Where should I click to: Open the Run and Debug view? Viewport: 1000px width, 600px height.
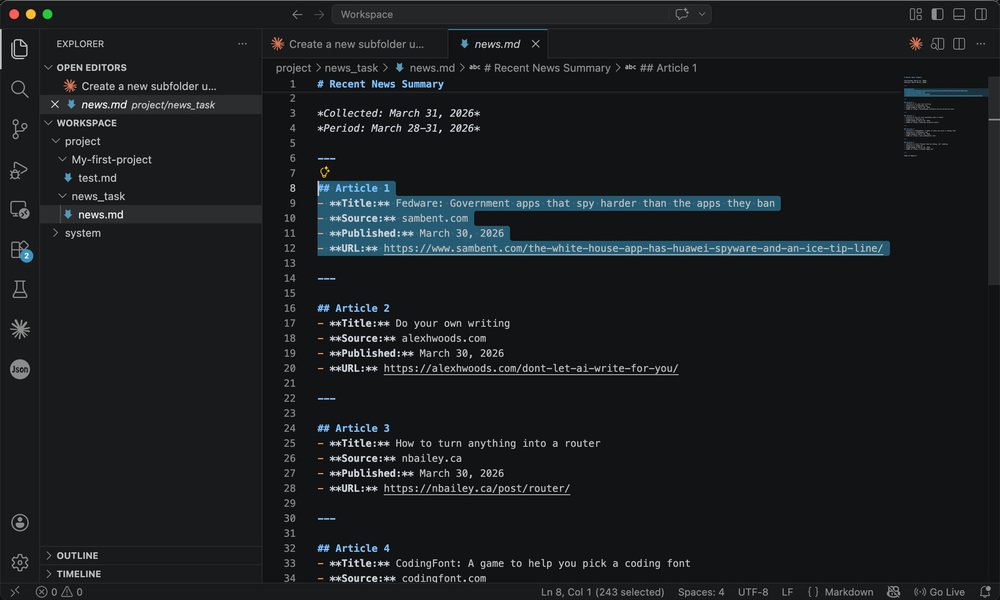pos(19,170)
